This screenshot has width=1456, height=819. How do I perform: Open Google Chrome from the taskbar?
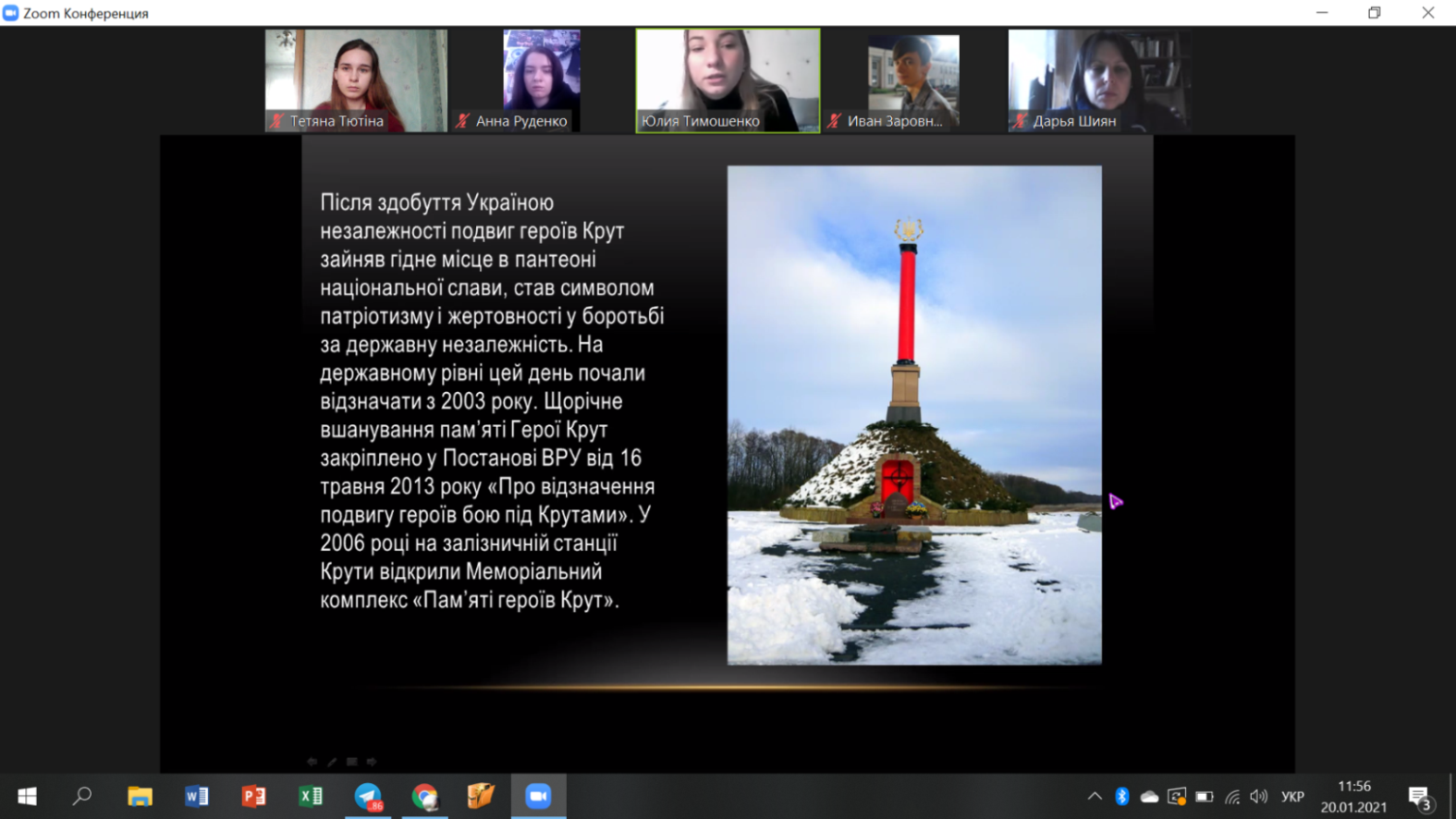pyautogui.click(x=425, y=796)
